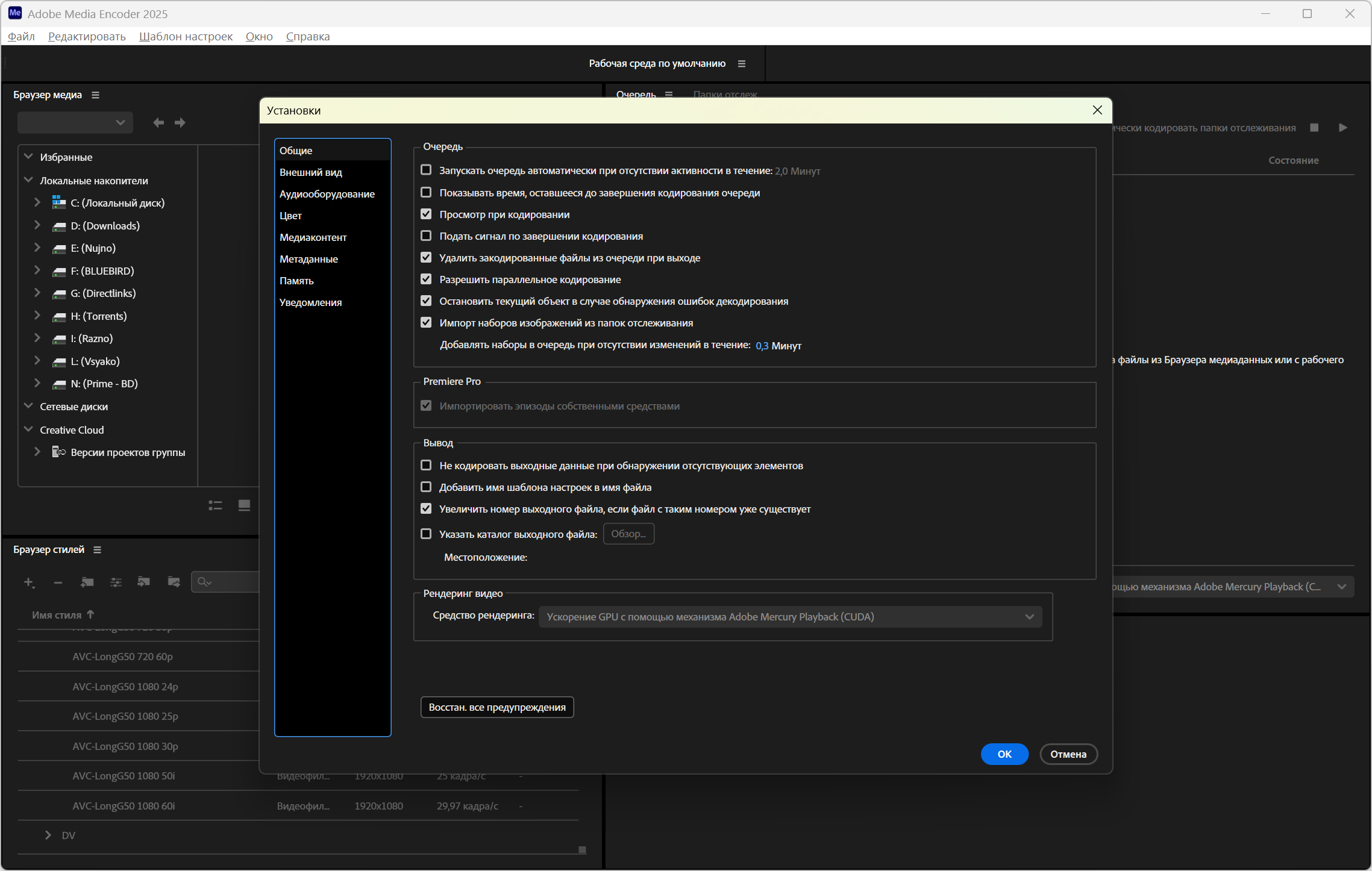Select Внешний вид preferences category
Screen dimensions: 1372x871
[311, 172]
